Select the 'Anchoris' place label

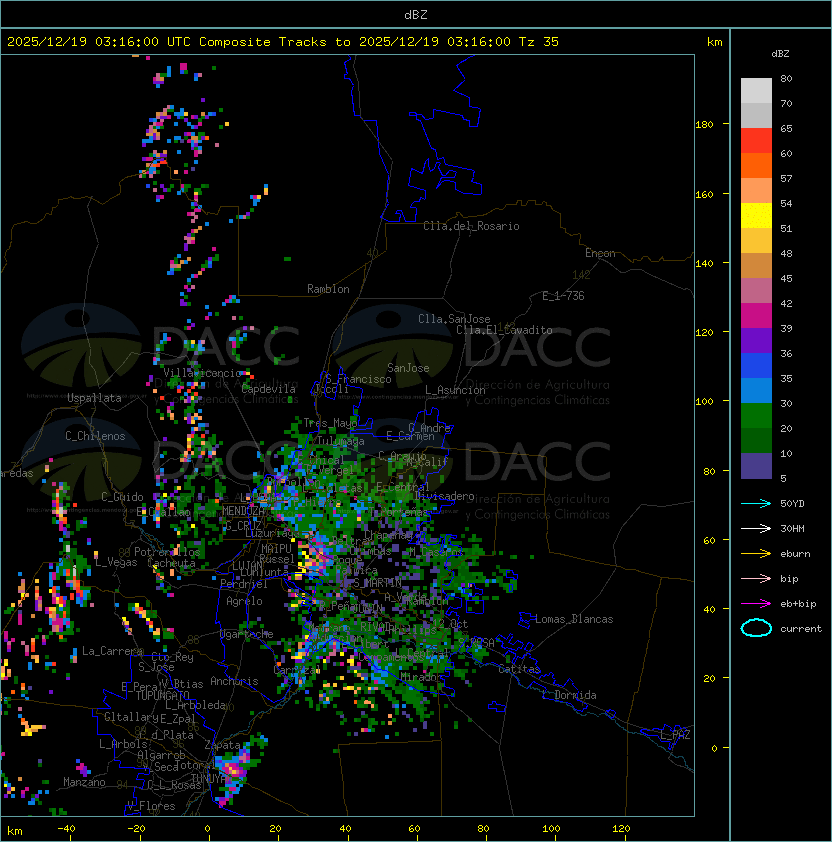234,681
